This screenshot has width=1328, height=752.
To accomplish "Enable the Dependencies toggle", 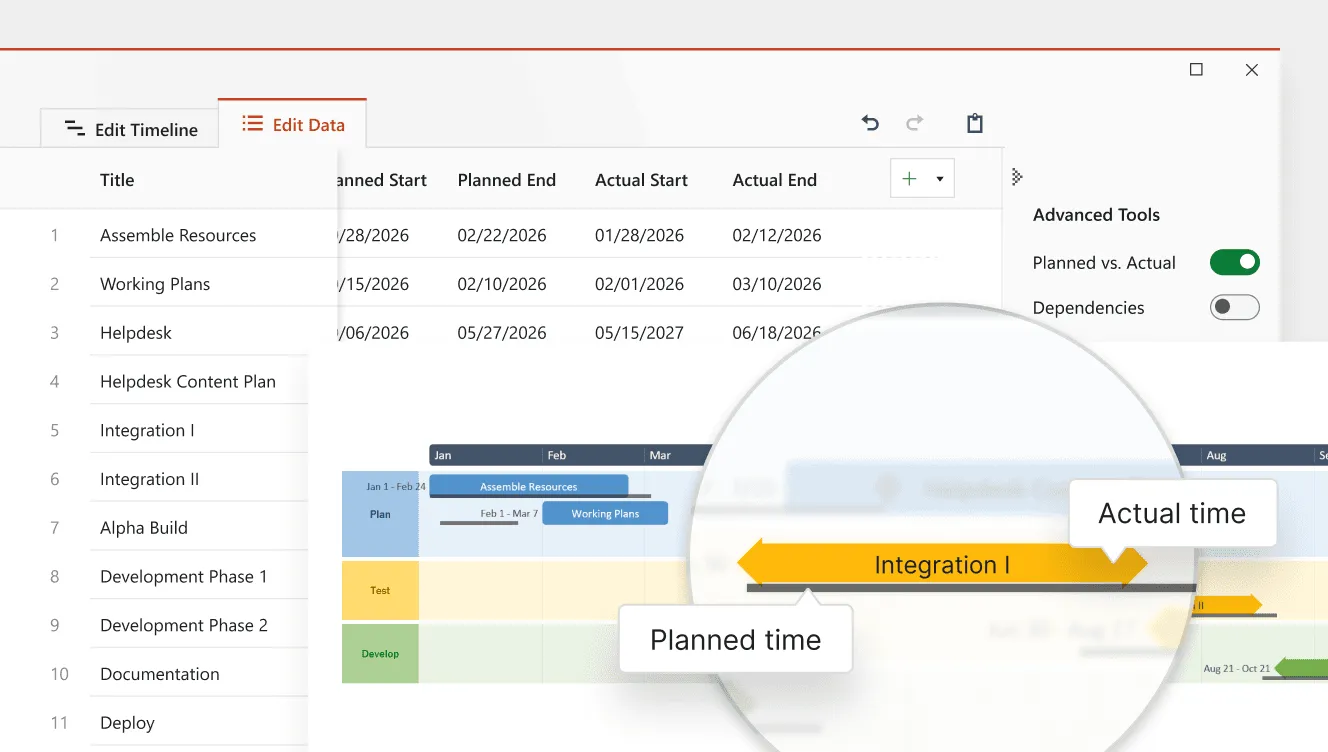I will coord(1234,308).
